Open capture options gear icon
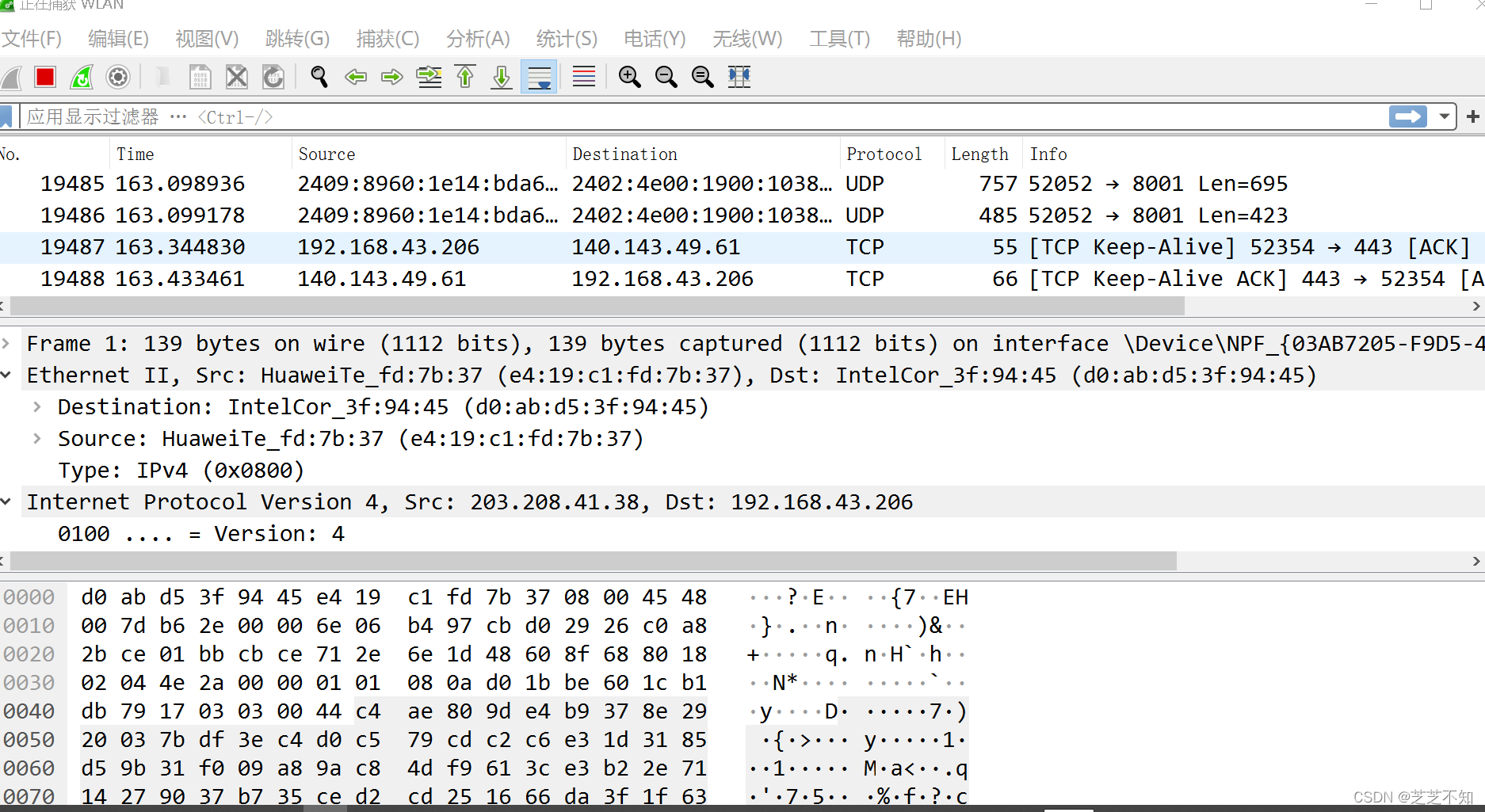The height and width of the screenshot is (812, 1485). point(118,77)
